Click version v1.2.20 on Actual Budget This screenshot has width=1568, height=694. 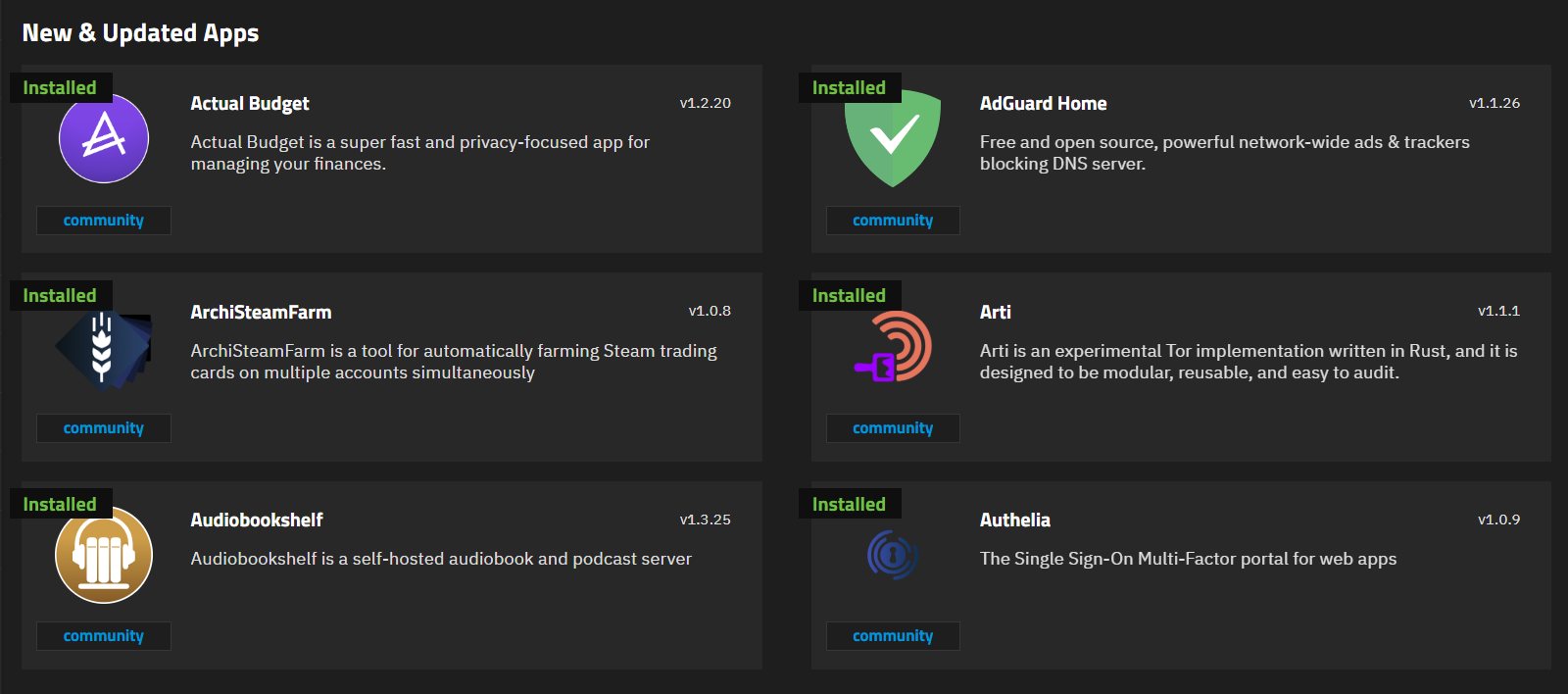pos(706,103)
